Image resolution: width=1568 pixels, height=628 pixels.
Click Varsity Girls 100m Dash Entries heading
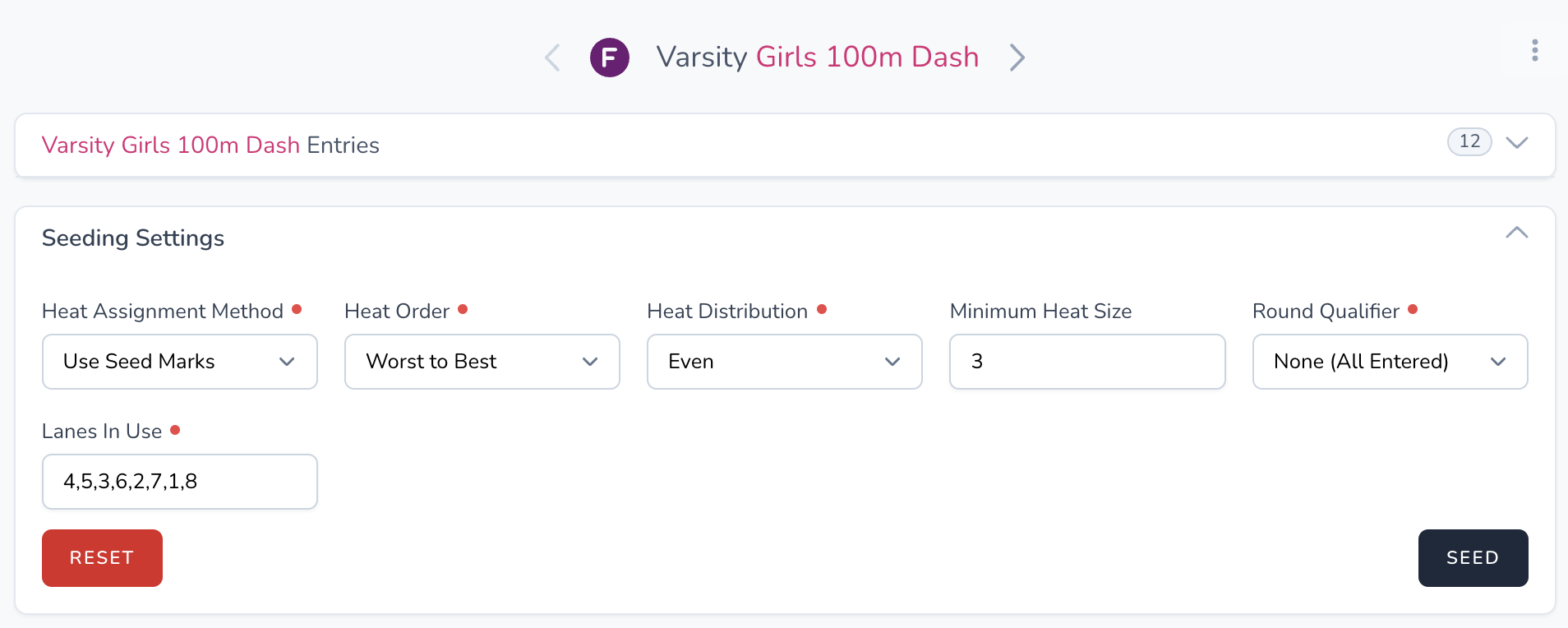point(210,145)
